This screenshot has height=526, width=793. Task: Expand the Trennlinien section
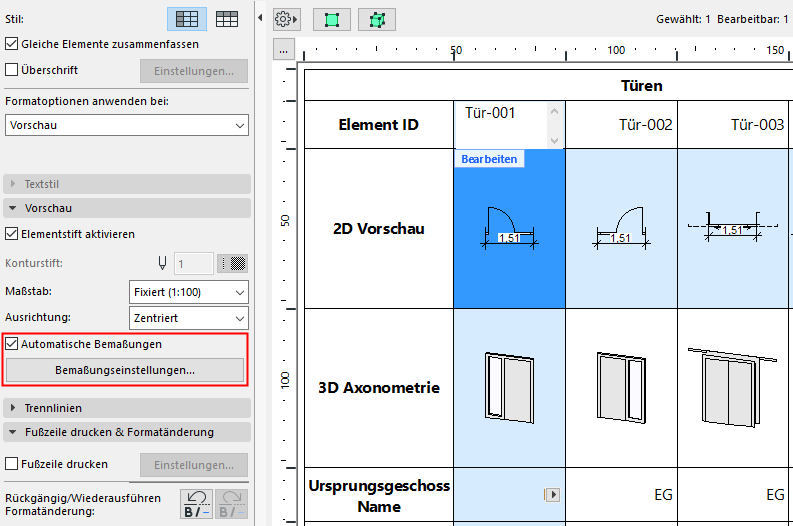(127, 408)
